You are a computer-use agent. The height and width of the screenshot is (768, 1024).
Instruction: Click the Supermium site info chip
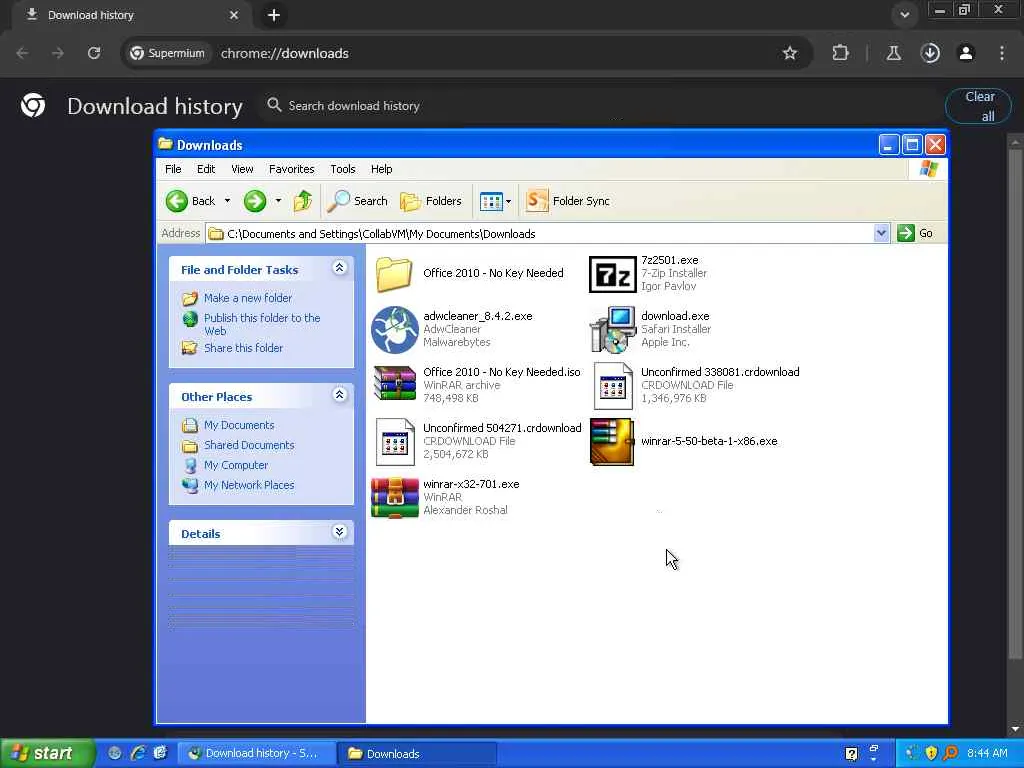(168, 54)
